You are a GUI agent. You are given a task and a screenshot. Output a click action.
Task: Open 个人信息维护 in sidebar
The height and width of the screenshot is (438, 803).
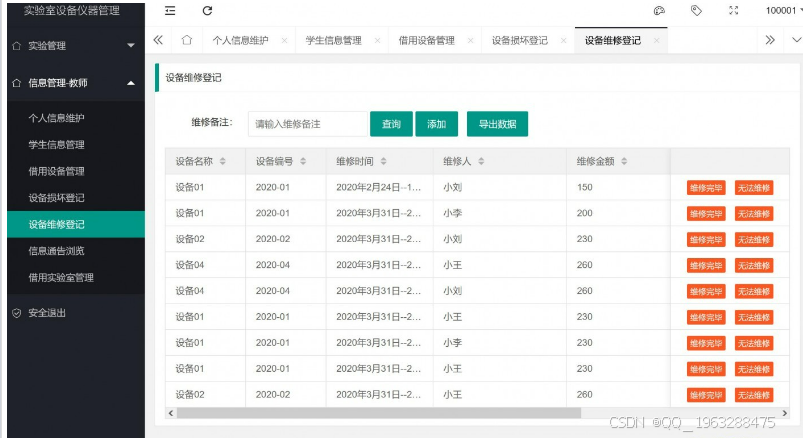pyautogui.click(x=76, y=118)
